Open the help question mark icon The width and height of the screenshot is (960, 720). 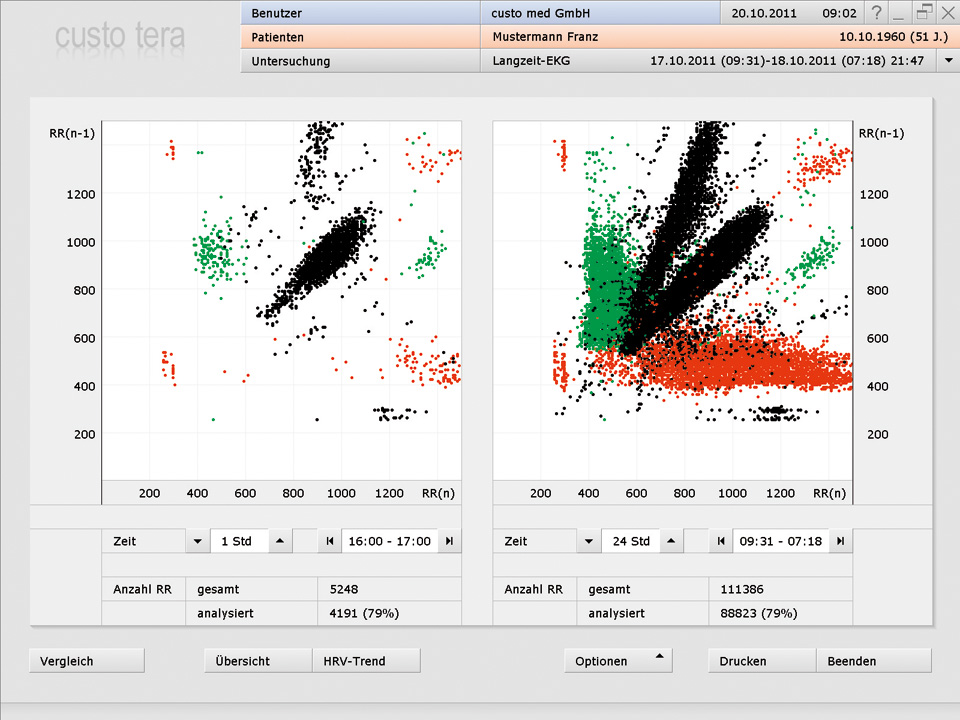(877, 13)
